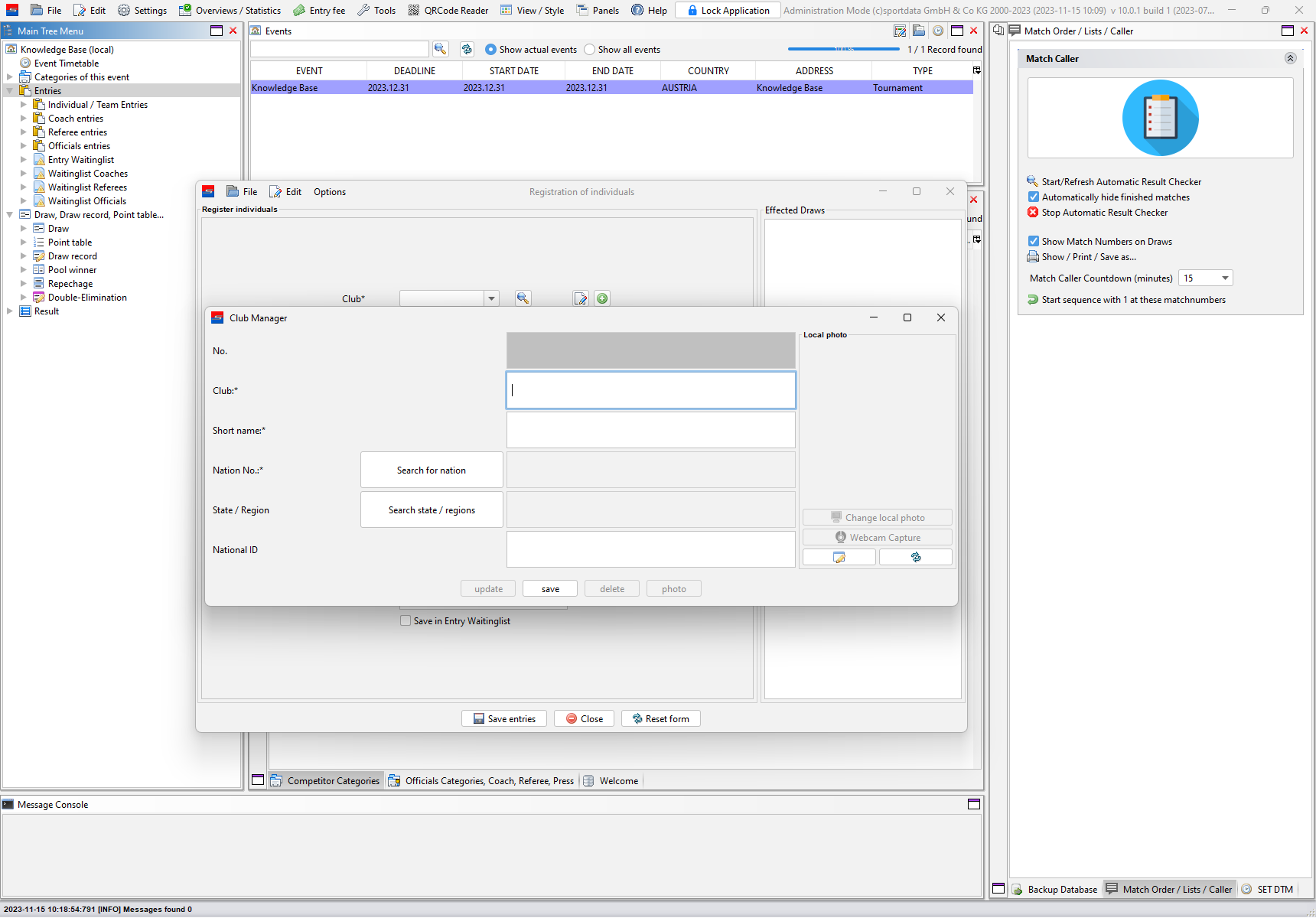Click the refresh icon beside Events search

coord(467,49)
